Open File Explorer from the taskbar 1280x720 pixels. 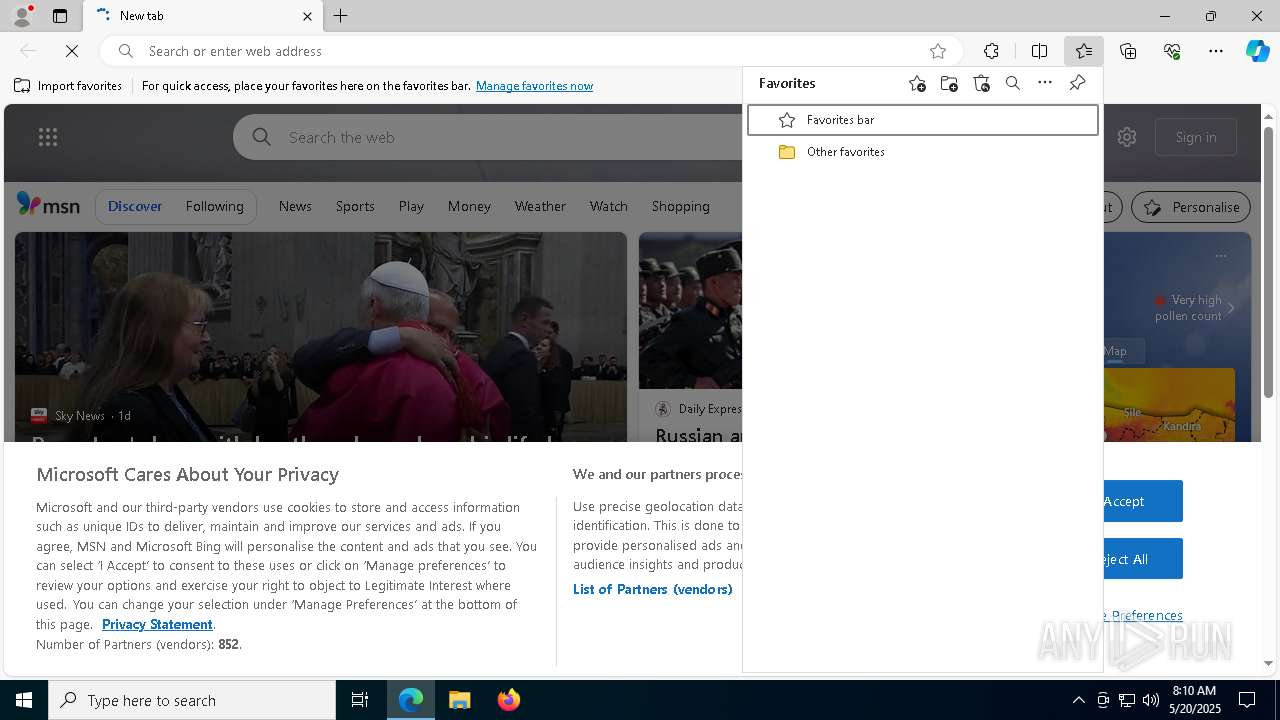[x=460, y=700]
